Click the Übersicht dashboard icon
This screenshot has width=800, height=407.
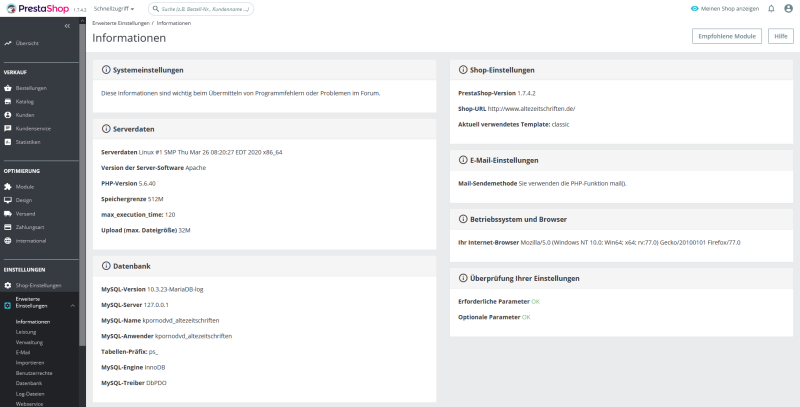(x=7, y=43)
